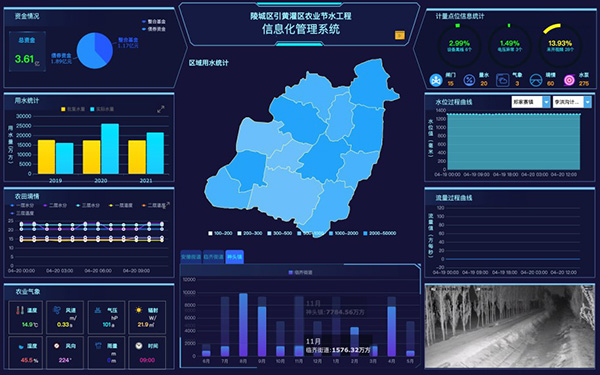
Task: Click the 闸门 gate valve icon
Action: pos(435,80)
